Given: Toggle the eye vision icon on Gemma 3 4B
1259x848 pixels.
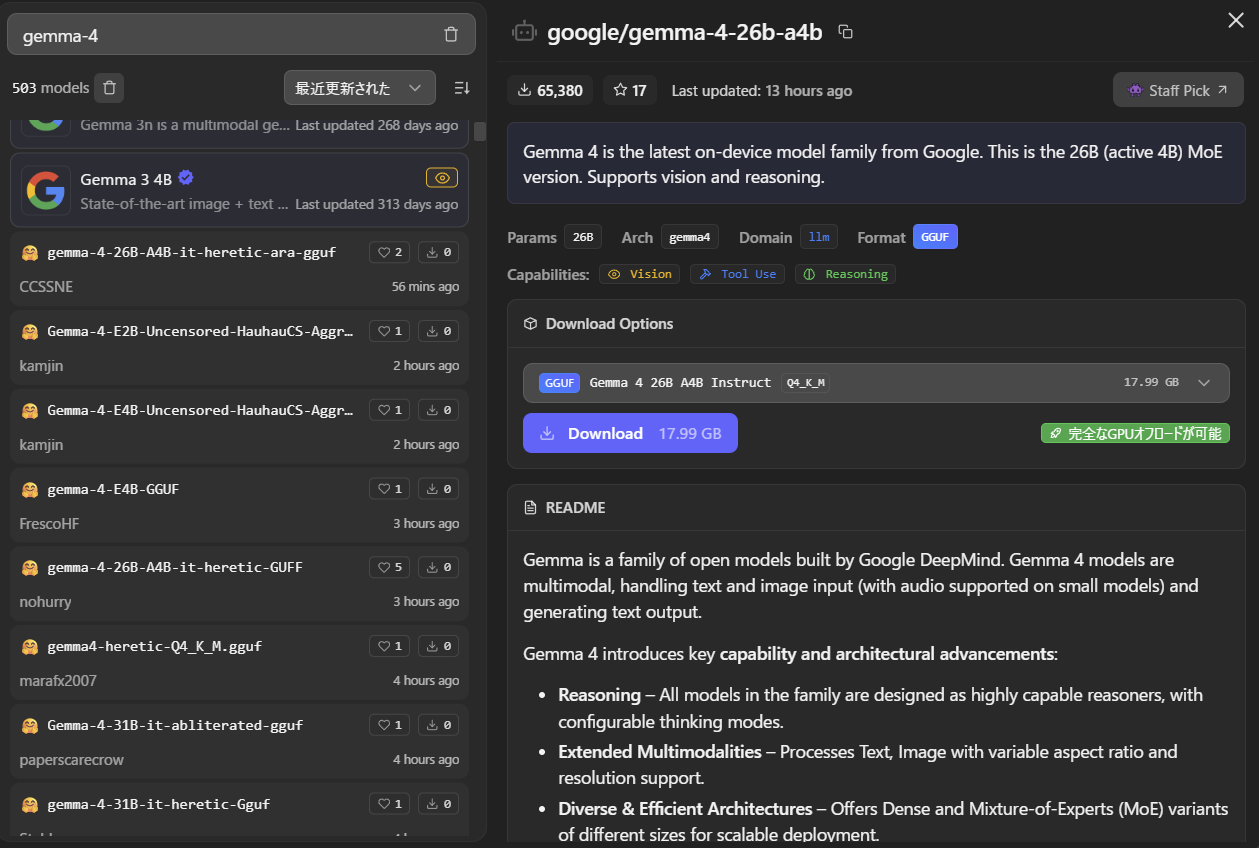Looking at the screenshot, I should point(441,178).
